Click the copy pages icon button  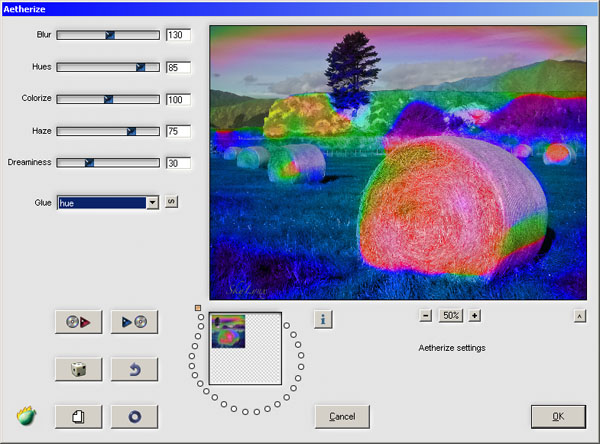click(78, 415)
